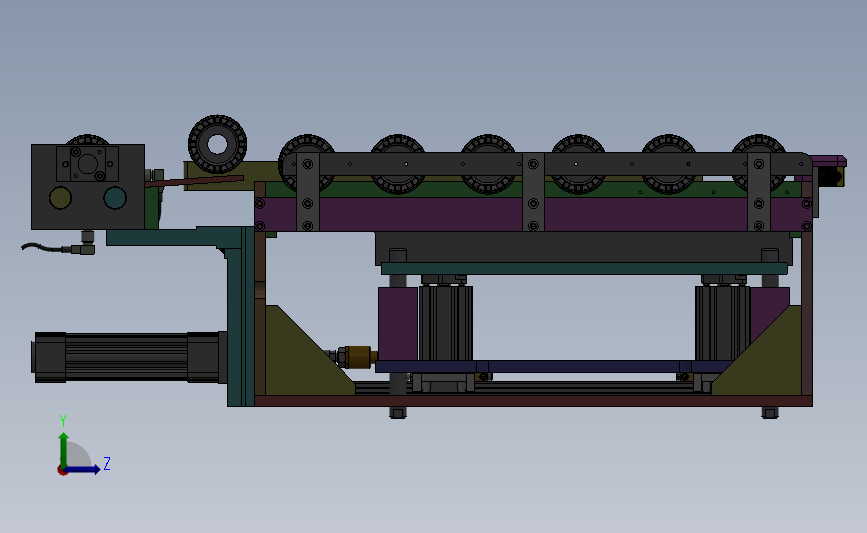Select the bottom-left leveling foot bolt
Image resolution: width=867 pixels, height=533 pixels.
click(x=398, y=412)
